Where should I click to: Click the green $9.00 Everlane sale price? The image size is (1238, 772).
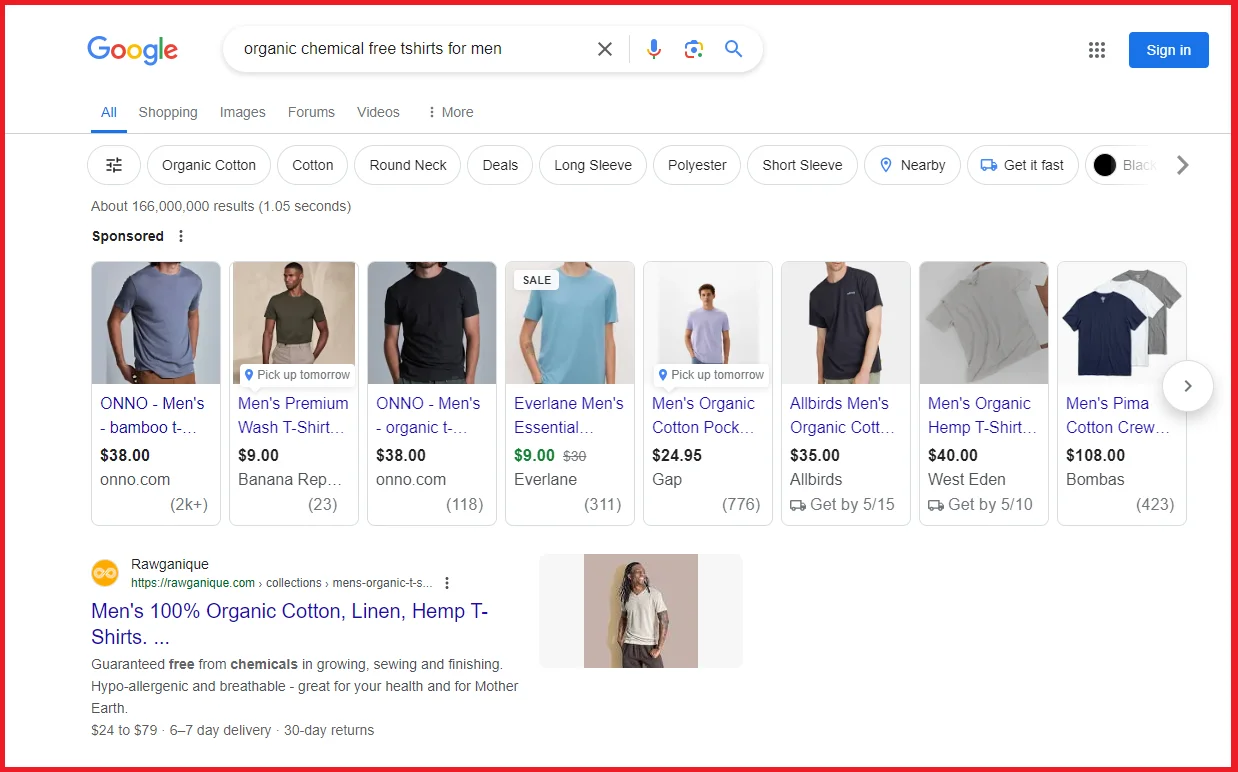point(534,455)
